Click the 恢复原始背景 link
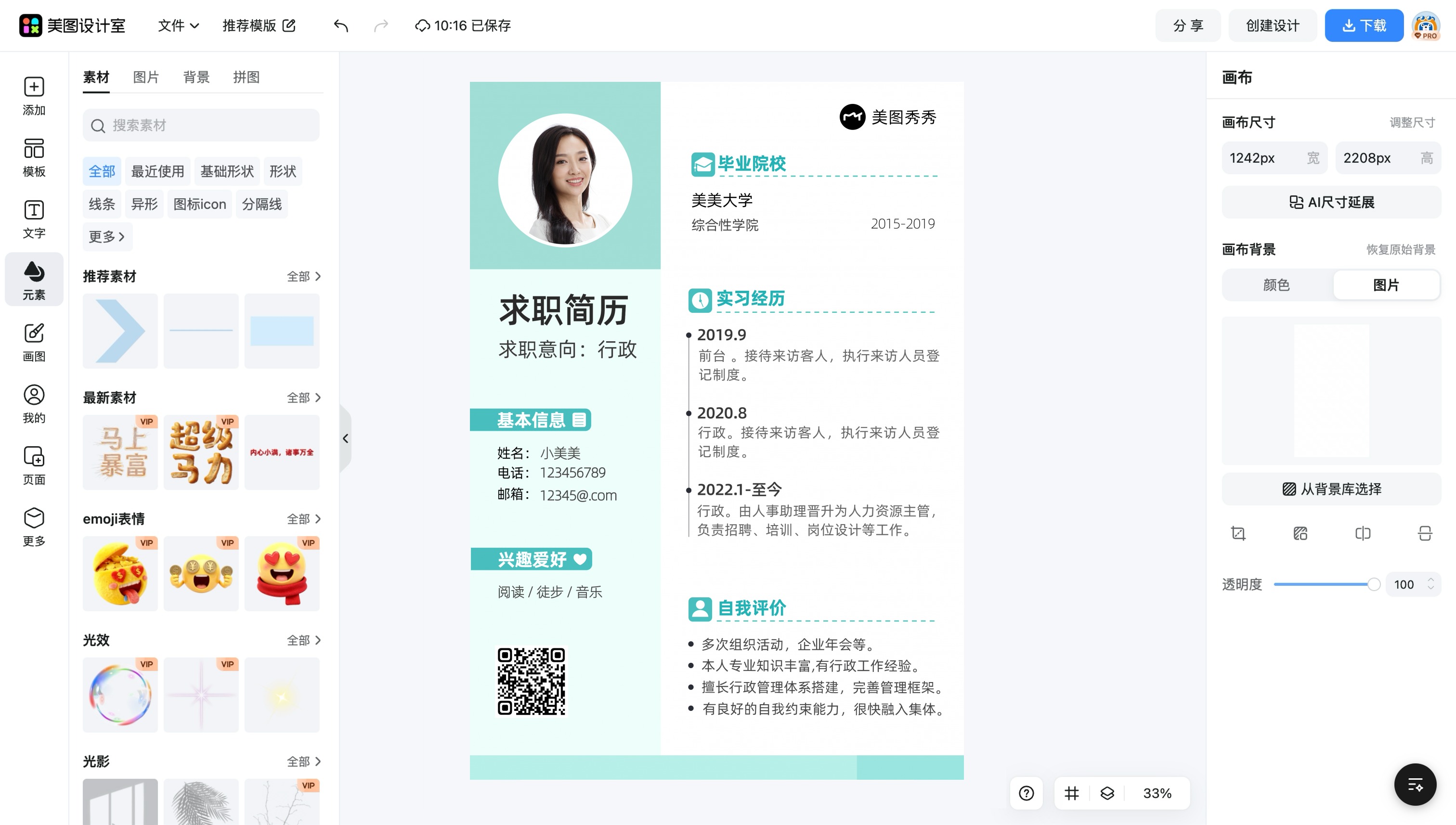Screen dimensions: 1456x825 coord(1401,249)
